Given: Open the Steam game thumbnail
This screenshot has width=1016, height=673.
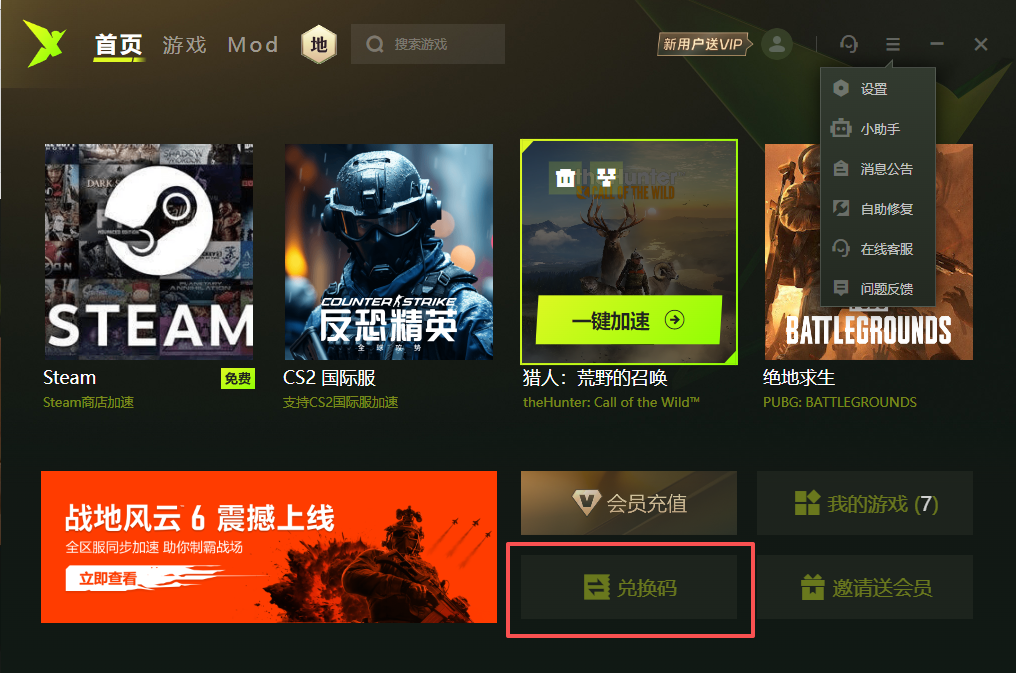Looking at the screenshot, I should 149,251.
